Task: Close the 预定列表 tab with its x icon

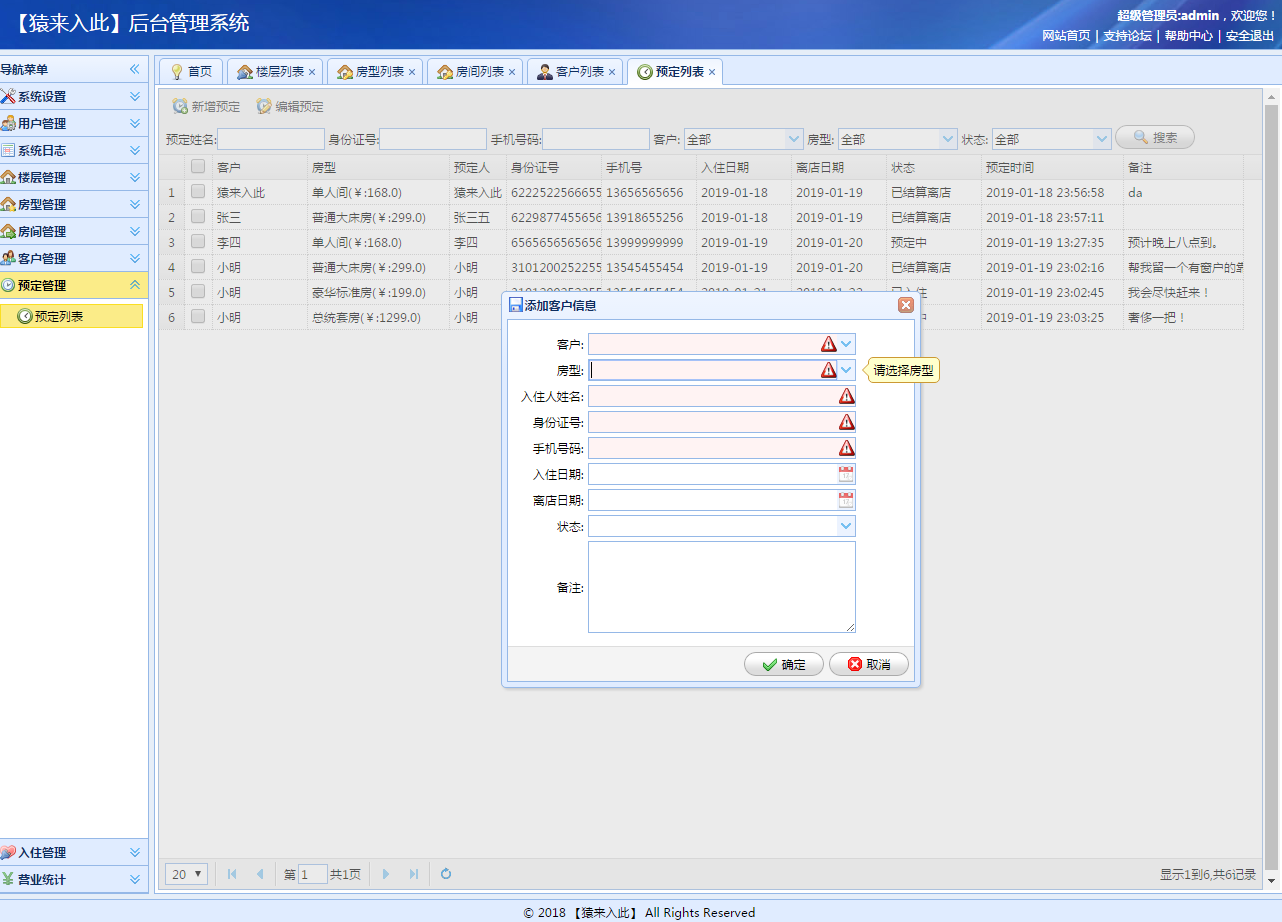Action: pos(712,72)
